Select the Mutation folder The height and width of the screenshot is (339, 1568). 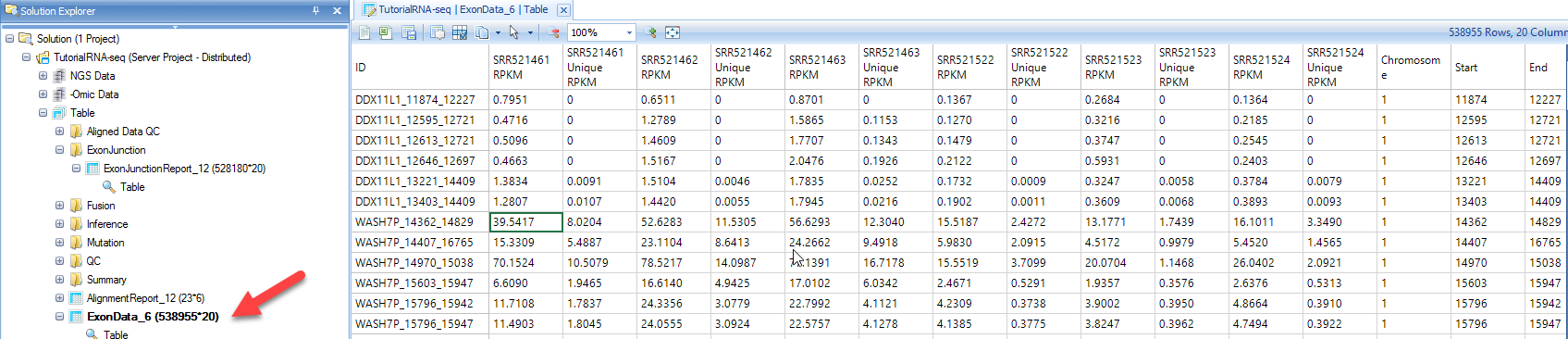point(105,243)
